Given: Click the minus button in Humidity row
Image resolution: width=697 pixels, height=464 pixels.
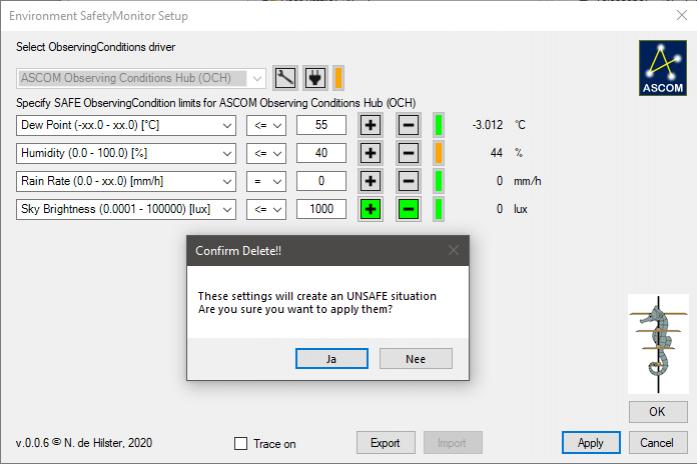Looking at the screenshot, I should point(408,153).
